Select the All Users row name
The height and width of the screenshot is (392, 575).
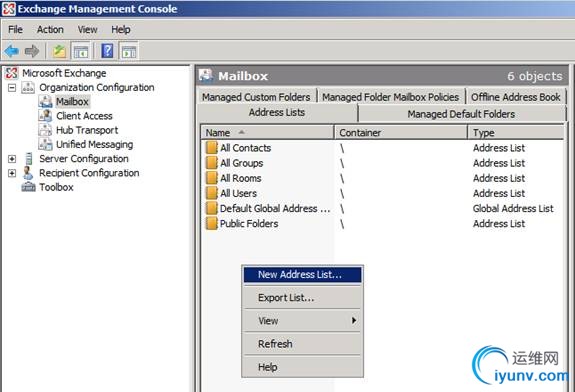(238, 193)
